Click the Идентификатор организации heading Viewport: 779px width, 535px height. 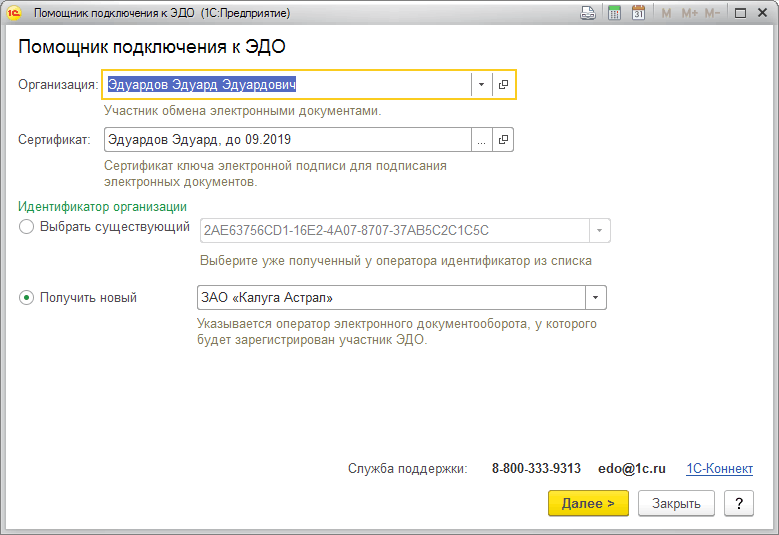(x=102, y=207)
